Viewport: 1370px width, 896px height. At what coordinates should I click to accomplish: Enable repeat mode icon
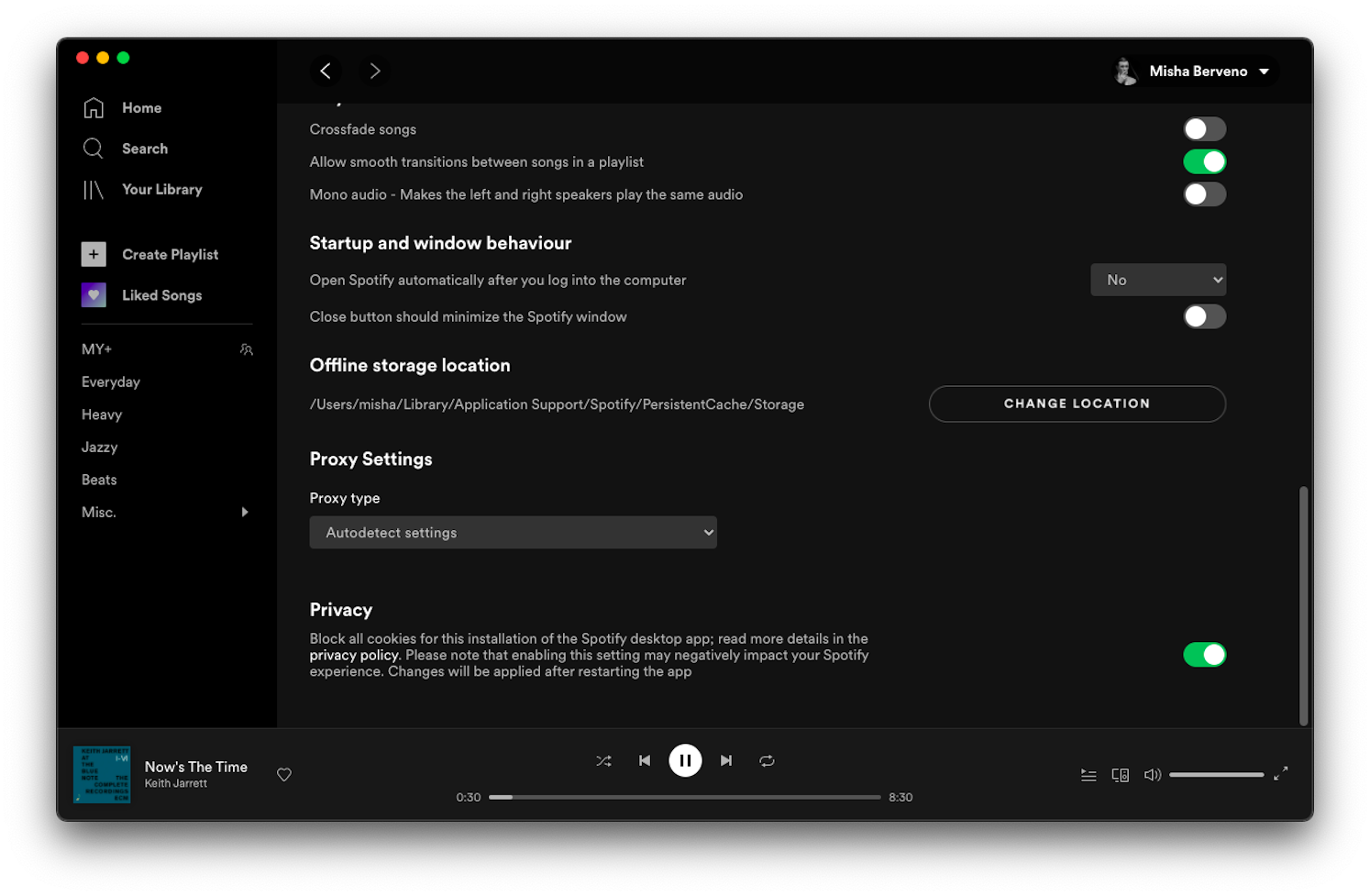(767, 760)
